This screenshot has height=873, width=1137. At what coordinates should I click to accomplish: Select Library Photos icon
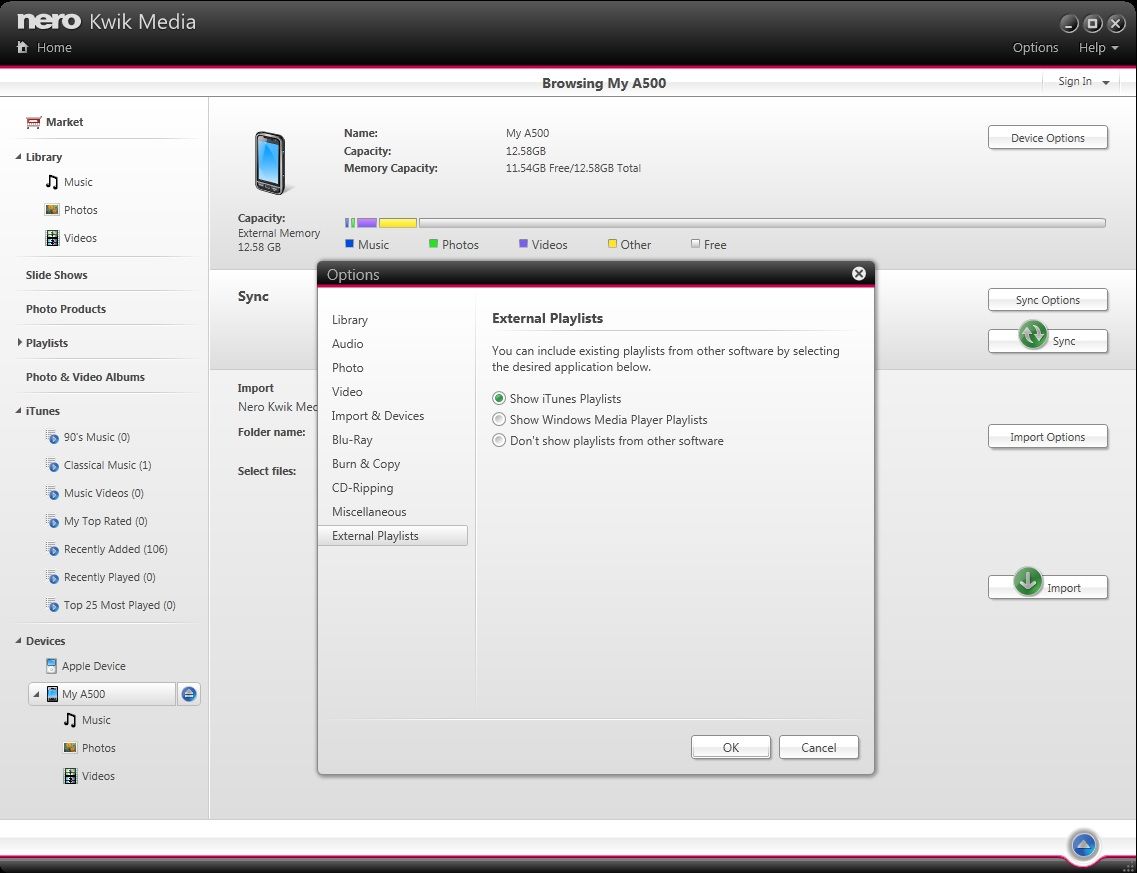[51, 210]
